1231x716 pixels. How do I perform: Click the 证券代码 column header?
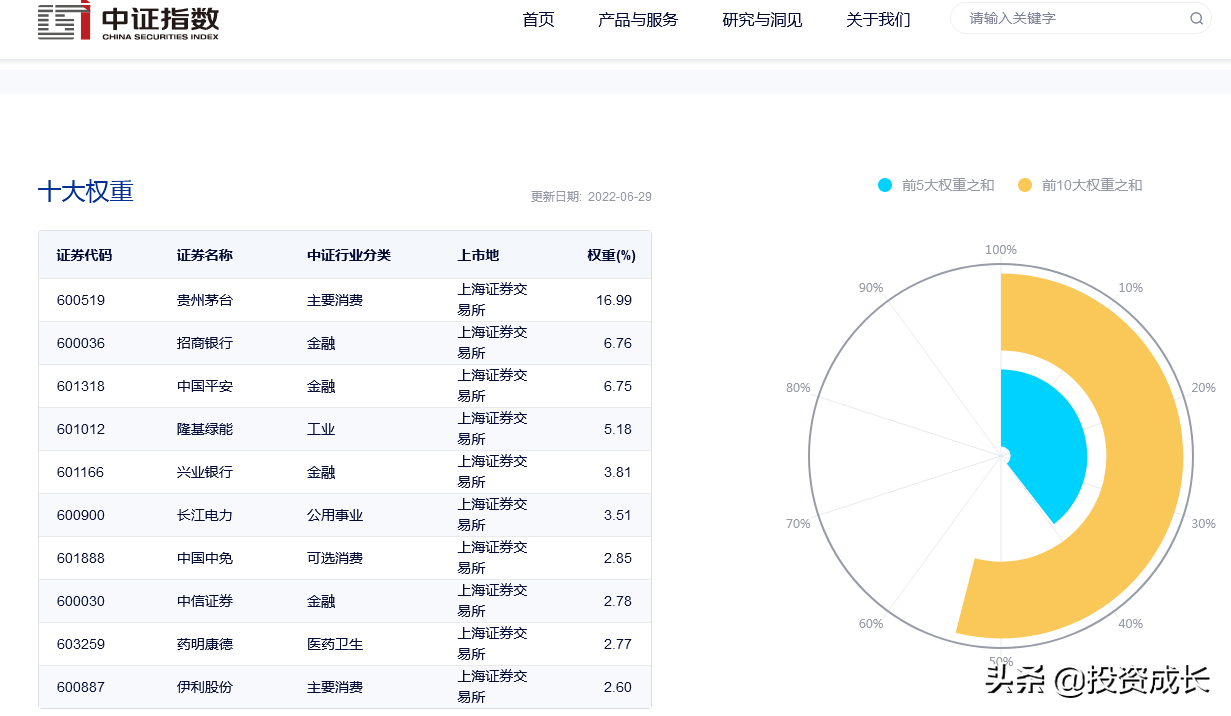84,255
